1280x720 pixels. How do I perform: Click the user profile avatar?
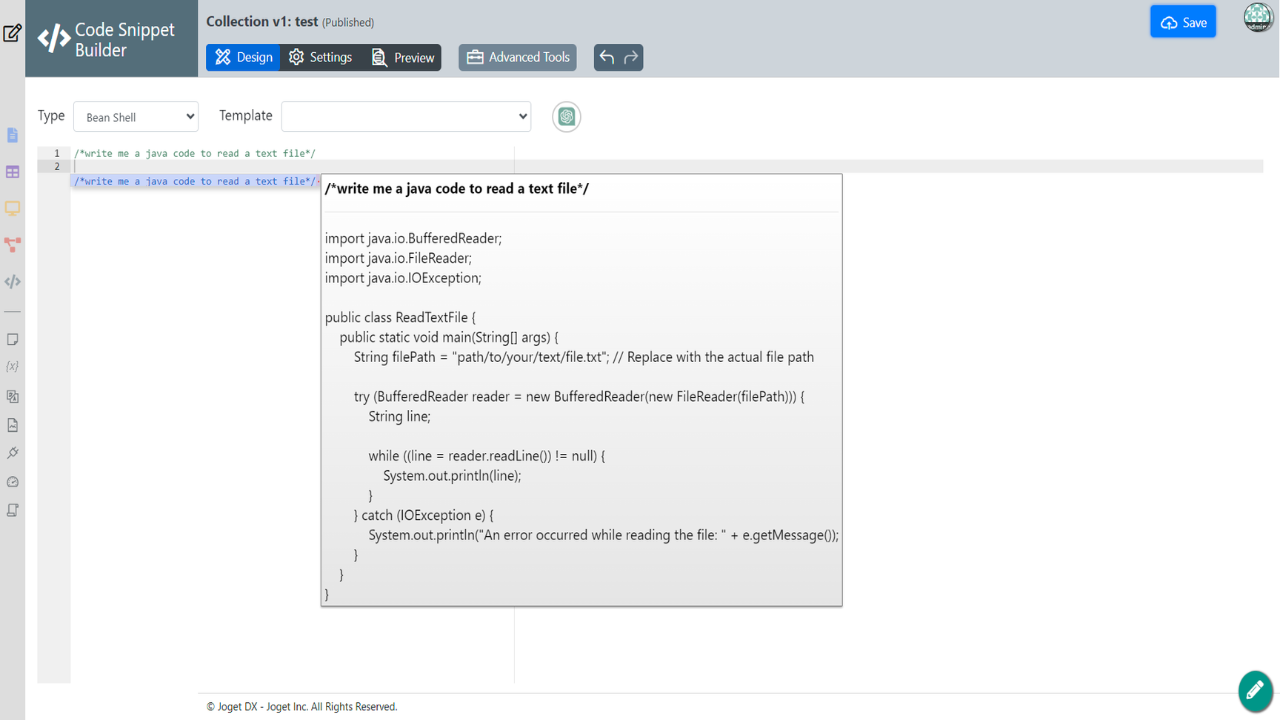click(x=1257, y=19)
